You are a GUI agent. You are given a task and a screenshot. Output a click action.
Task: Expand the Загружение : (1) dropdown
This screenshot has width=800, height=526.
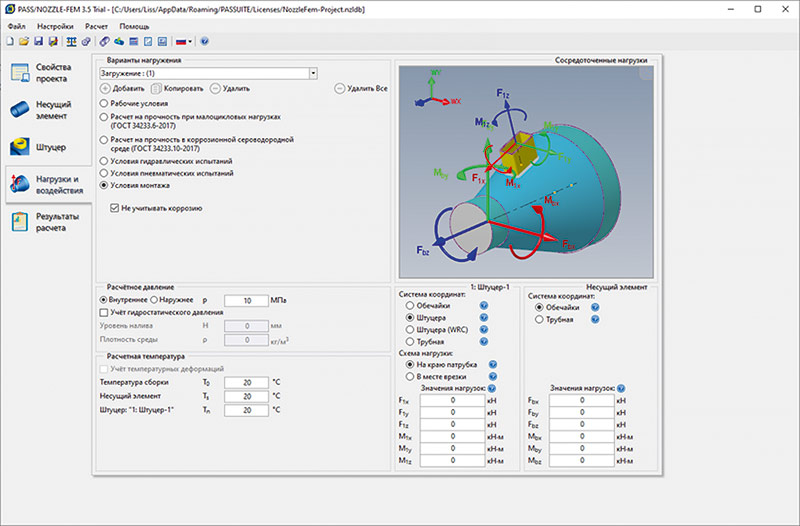313,73
